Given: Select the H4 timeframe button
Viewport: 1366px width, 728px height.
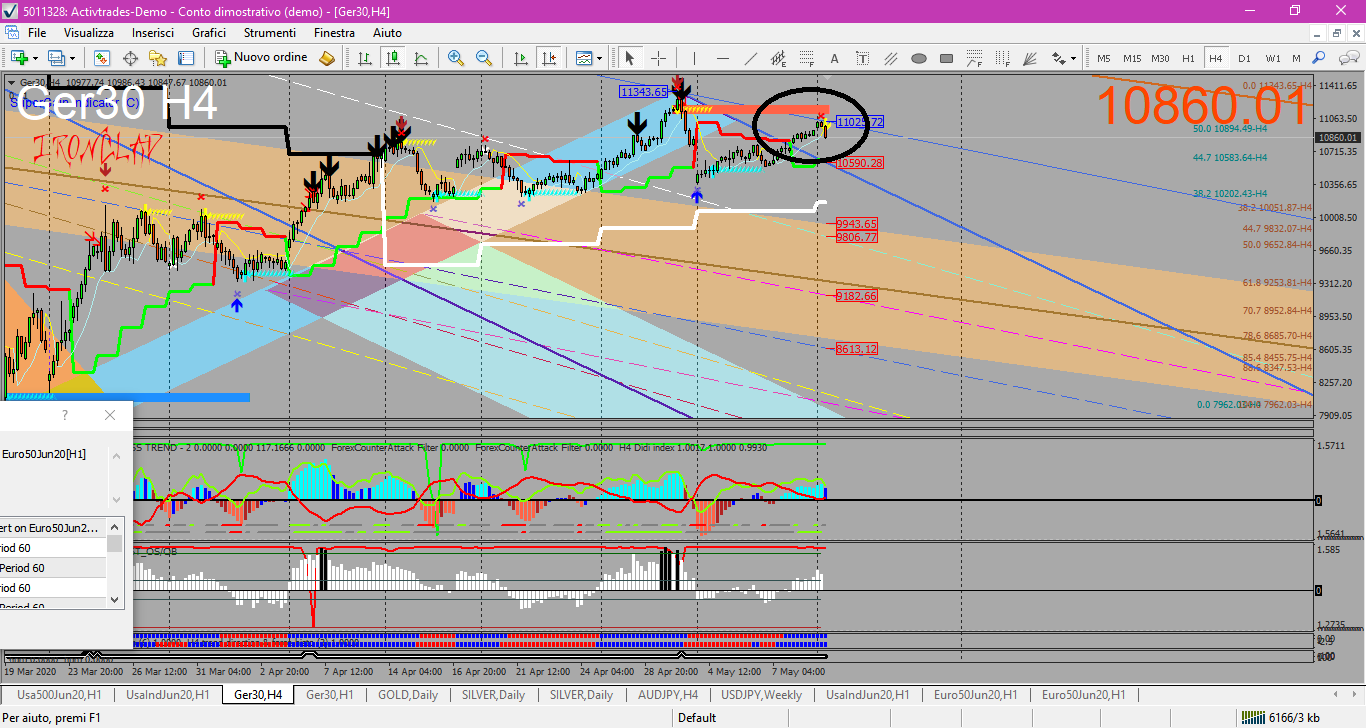Looking at the screenshot, I should (x=1216, y=58).
